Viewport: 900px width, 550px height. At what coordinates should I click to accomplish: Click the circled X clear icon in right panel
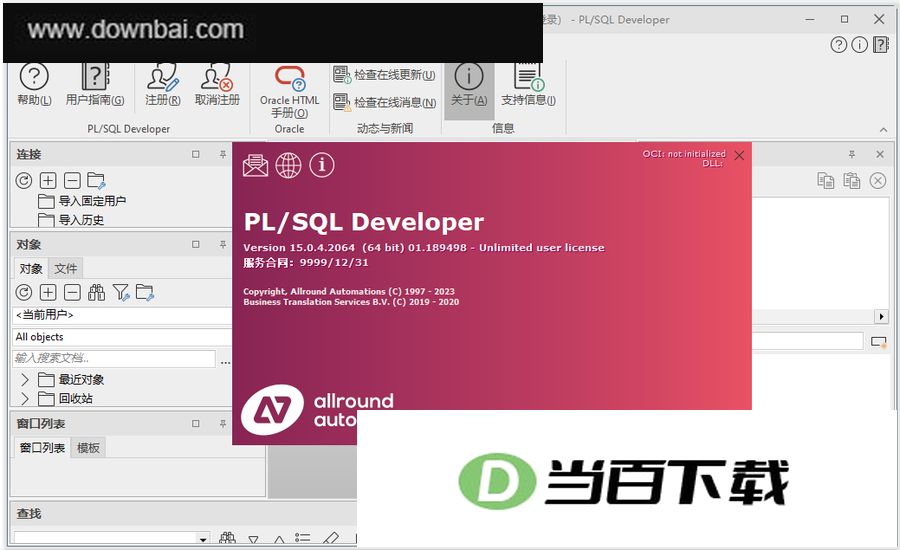[878, 181]
